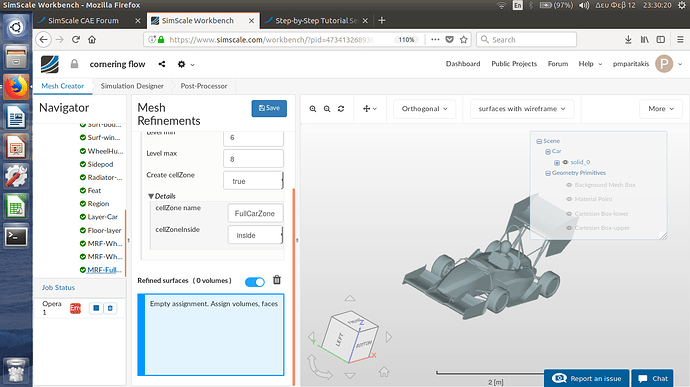Open Terminal from Ubuntu dock
Screen dimensions: 690x387
16,237
